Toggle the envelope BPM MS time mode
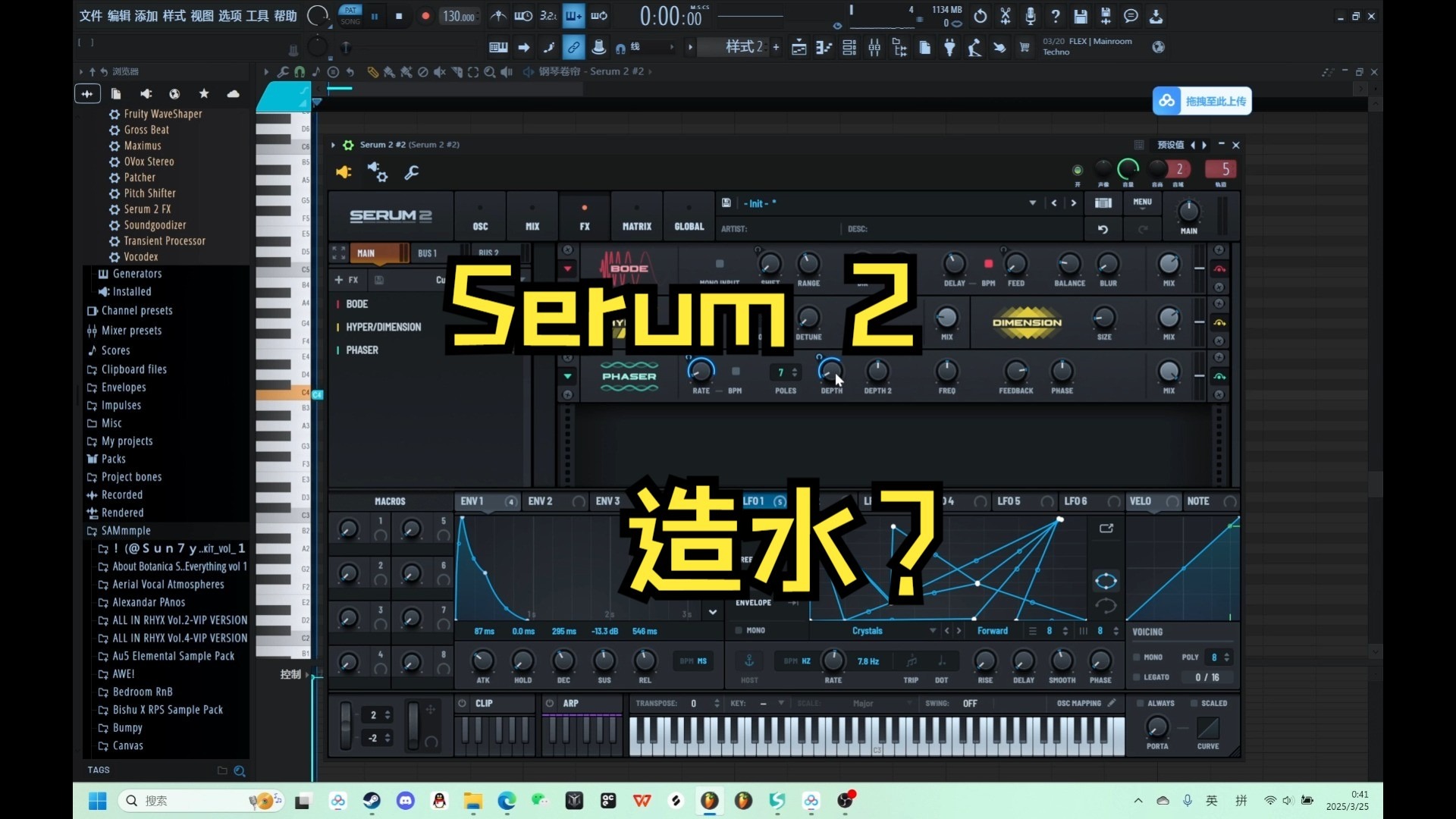1456x819 pixels. [x=693, y=661]
